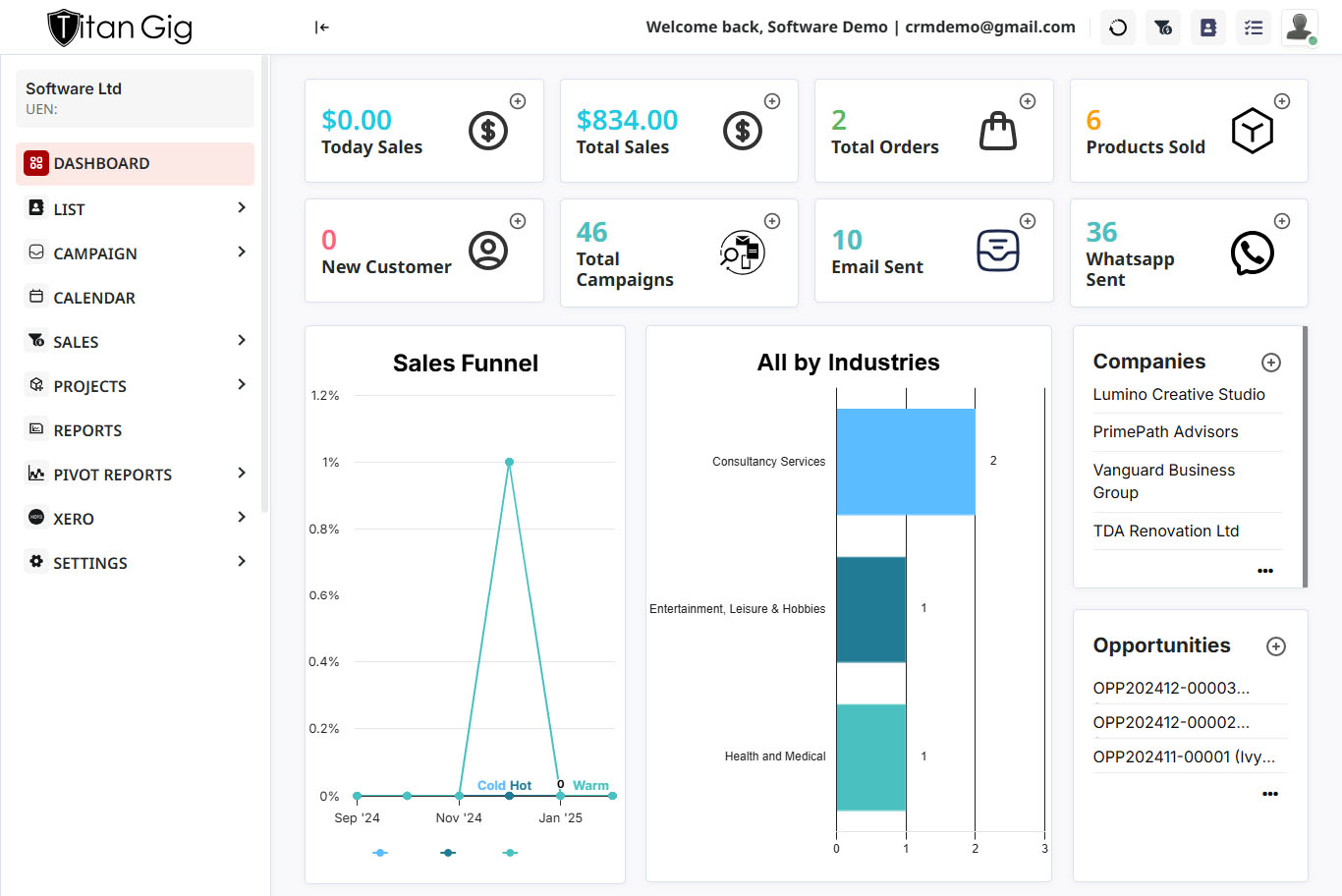Click the shopping bag icon on Total Orders
The image size is (1342, 896).
pos(997,132)
